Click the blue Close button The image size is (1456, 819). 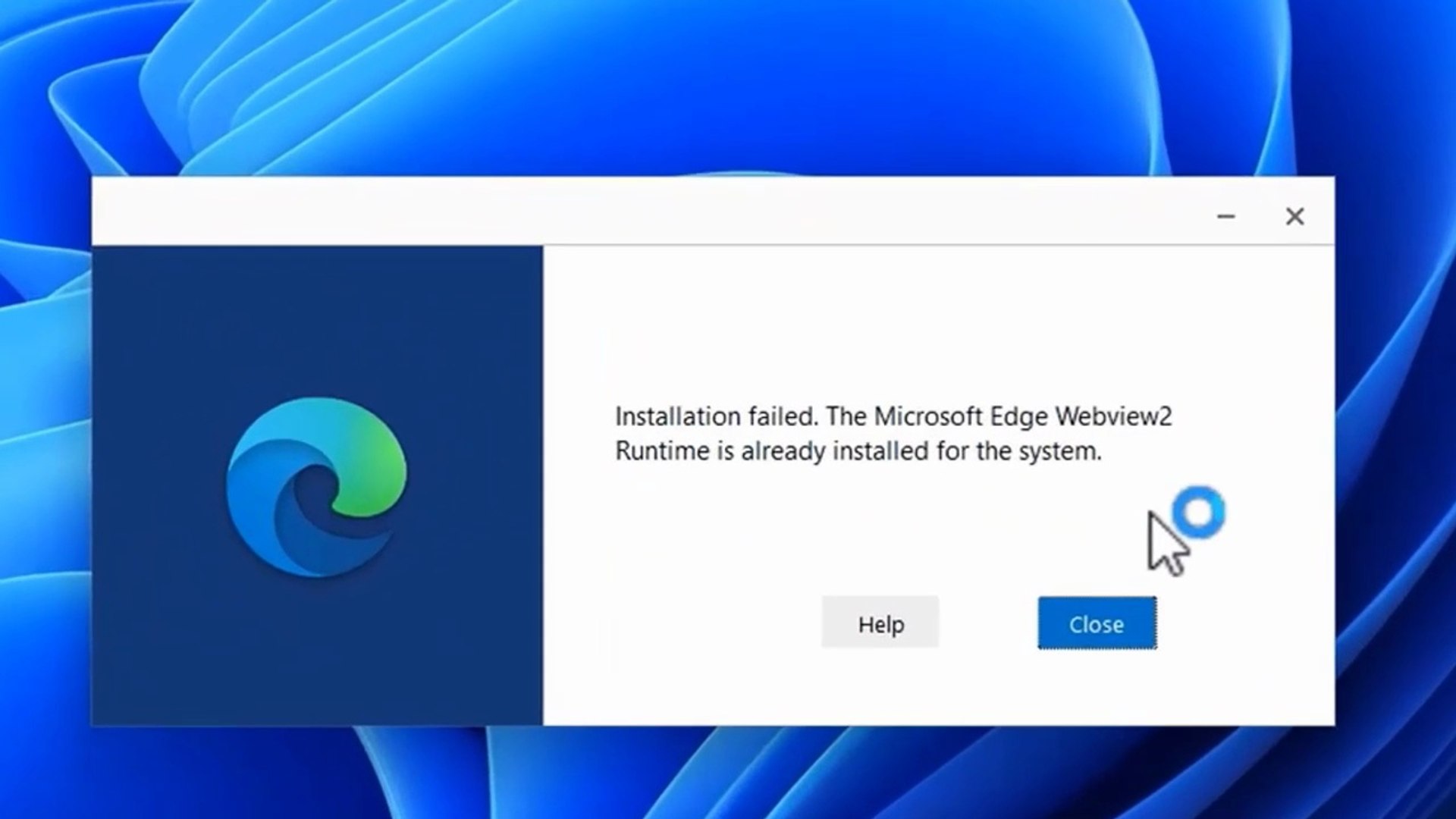1097,623
